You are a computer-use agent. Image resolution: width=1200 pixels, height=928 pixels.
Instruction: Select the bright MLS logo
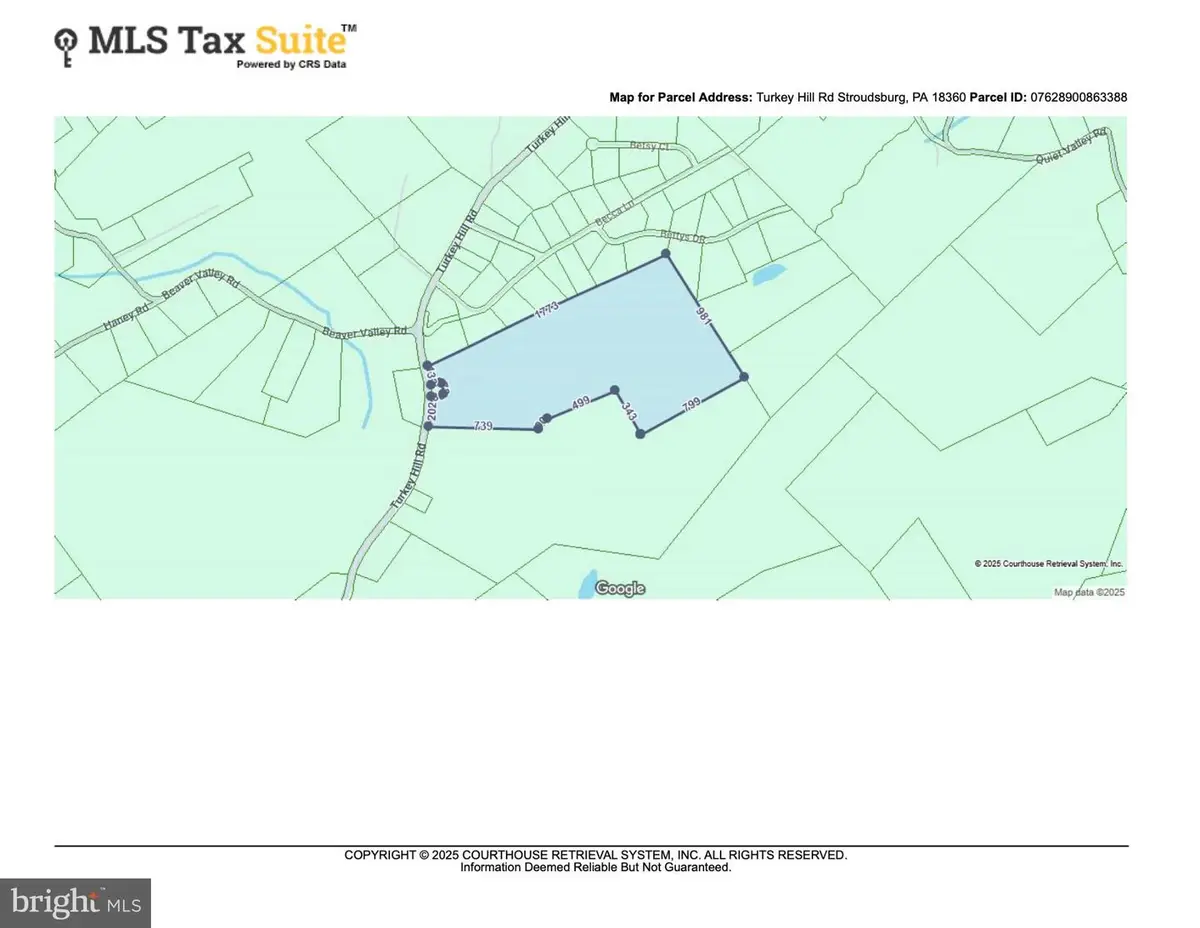click(x=75, y=902)
